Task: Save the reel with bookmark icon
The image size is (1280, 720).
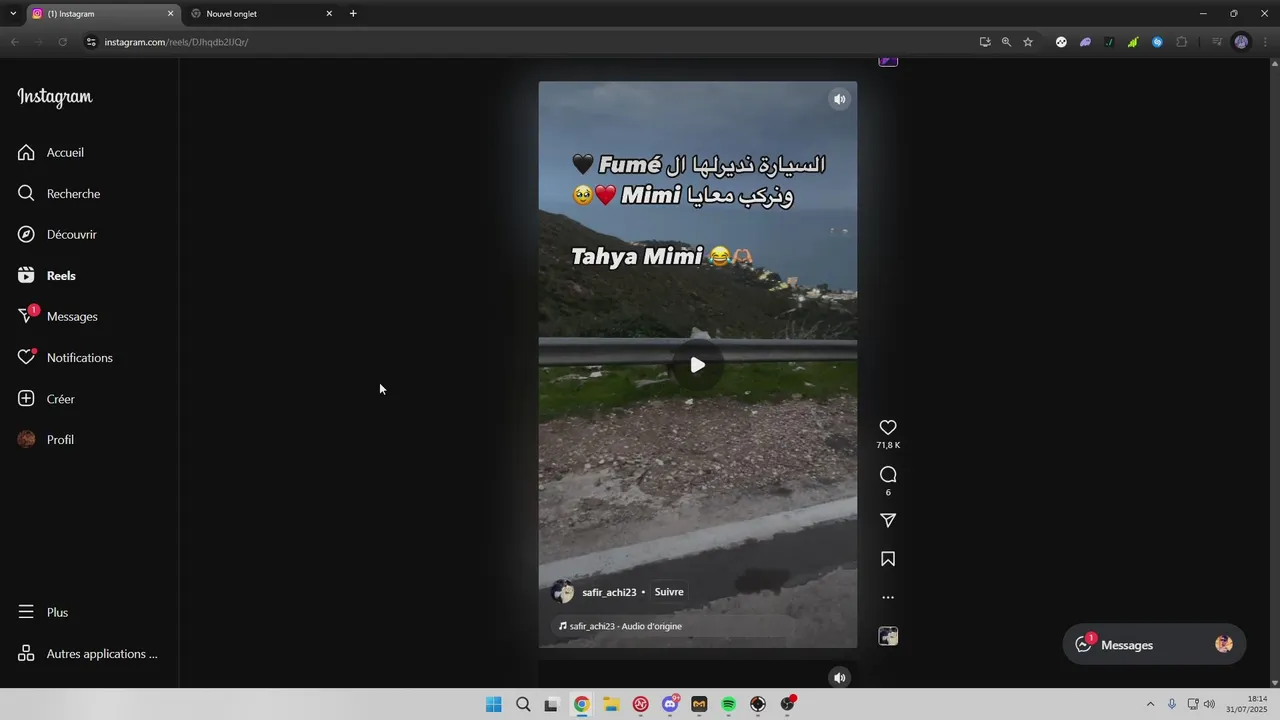Action: pyautogui.click(x=888, y=559)
